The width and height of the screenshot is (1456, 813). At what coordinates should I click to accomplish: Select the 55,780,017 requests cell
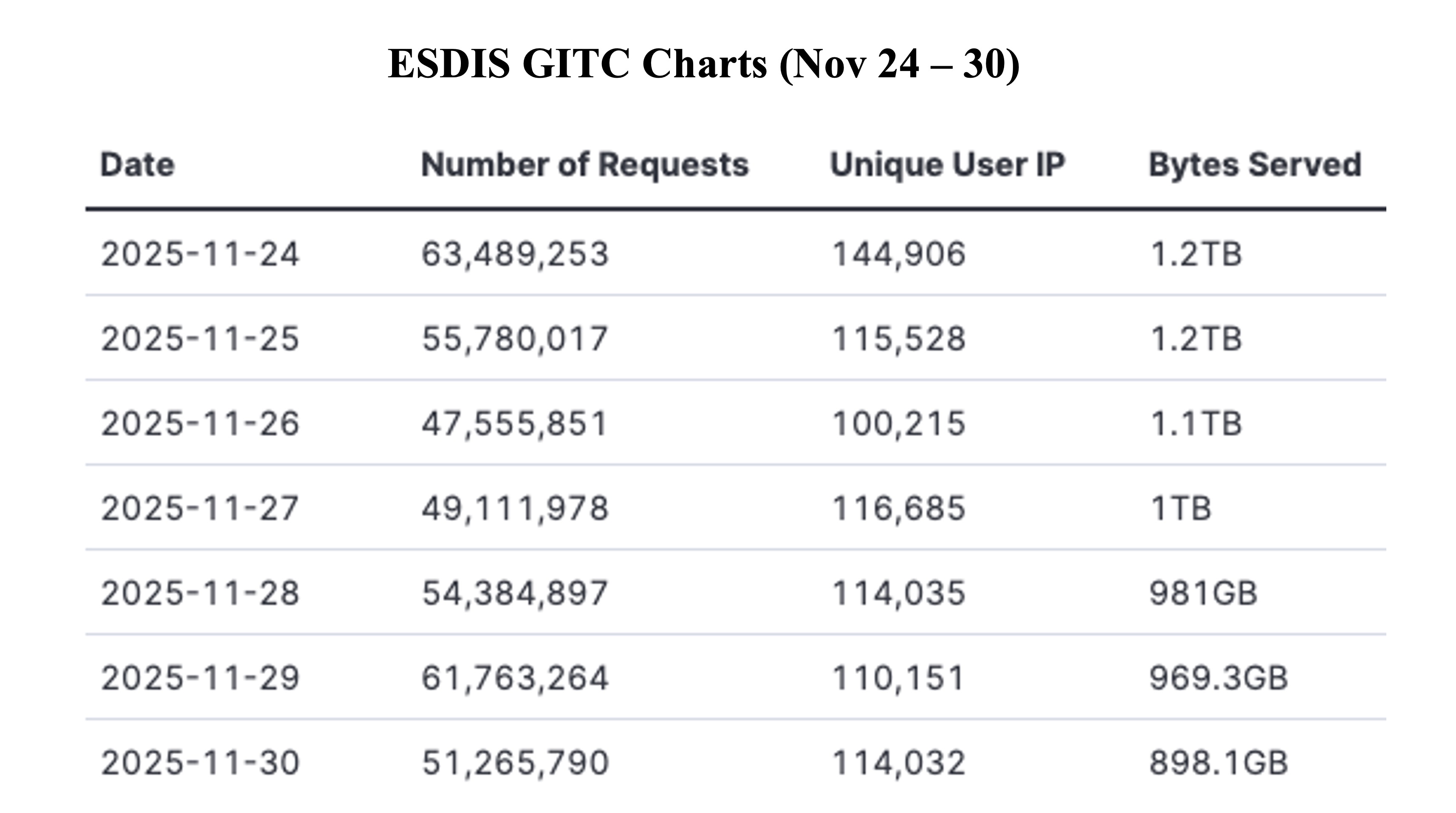(515, 339)
